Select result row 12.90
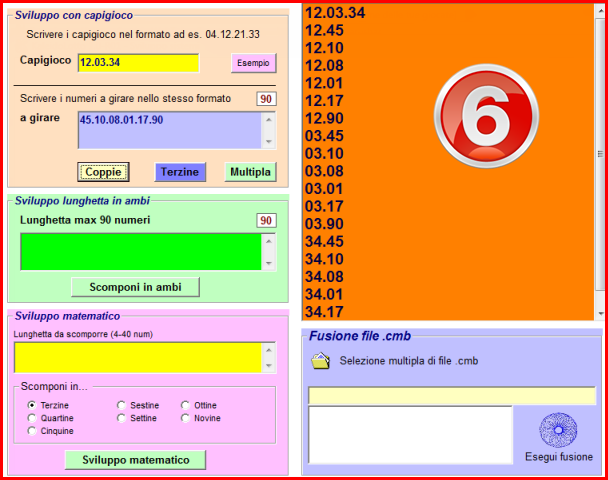This screenshot has height=480, width=608. tap(324, 118)
